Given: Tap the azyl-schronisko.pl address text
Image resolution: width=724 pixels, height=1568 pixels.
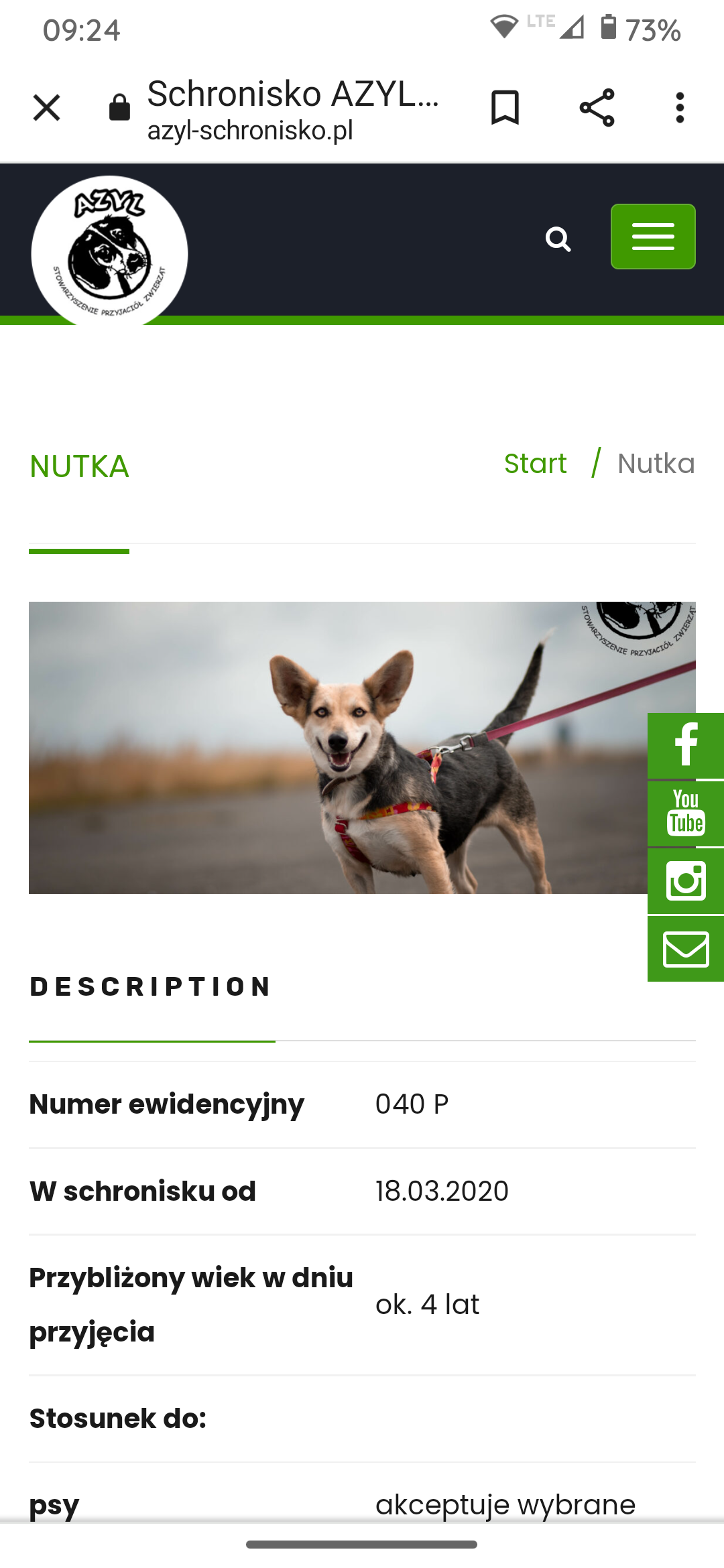Looking at the screenshot, I should 250,130.
